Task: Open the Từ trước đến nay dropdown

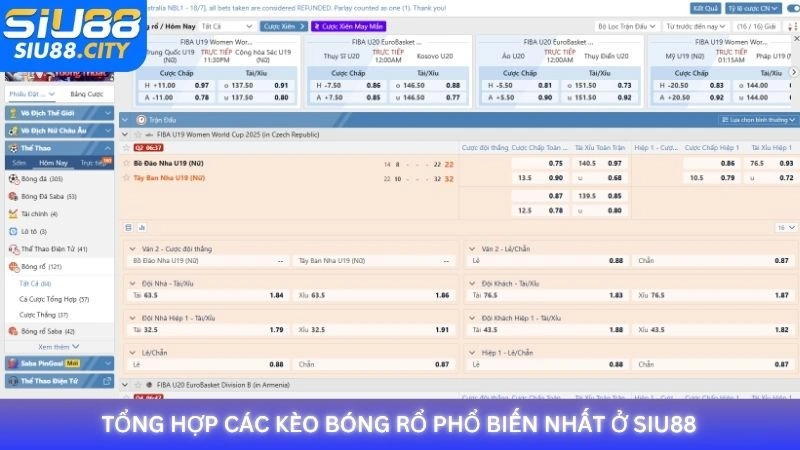Action: coord(696,26)
